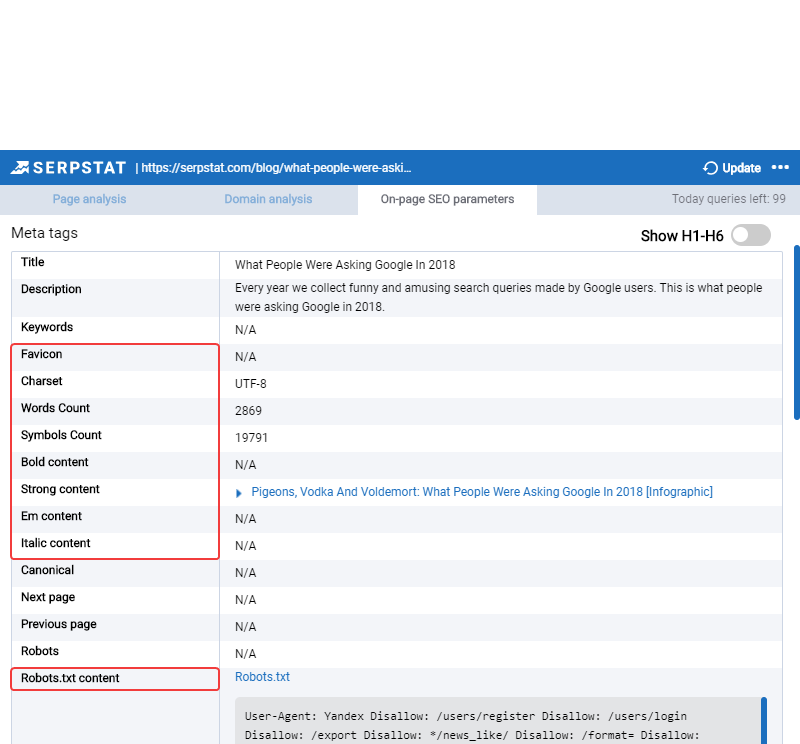Click the 'Meta tags' heading
Screen dimensions: 800x744
click(x=44, y=233)
